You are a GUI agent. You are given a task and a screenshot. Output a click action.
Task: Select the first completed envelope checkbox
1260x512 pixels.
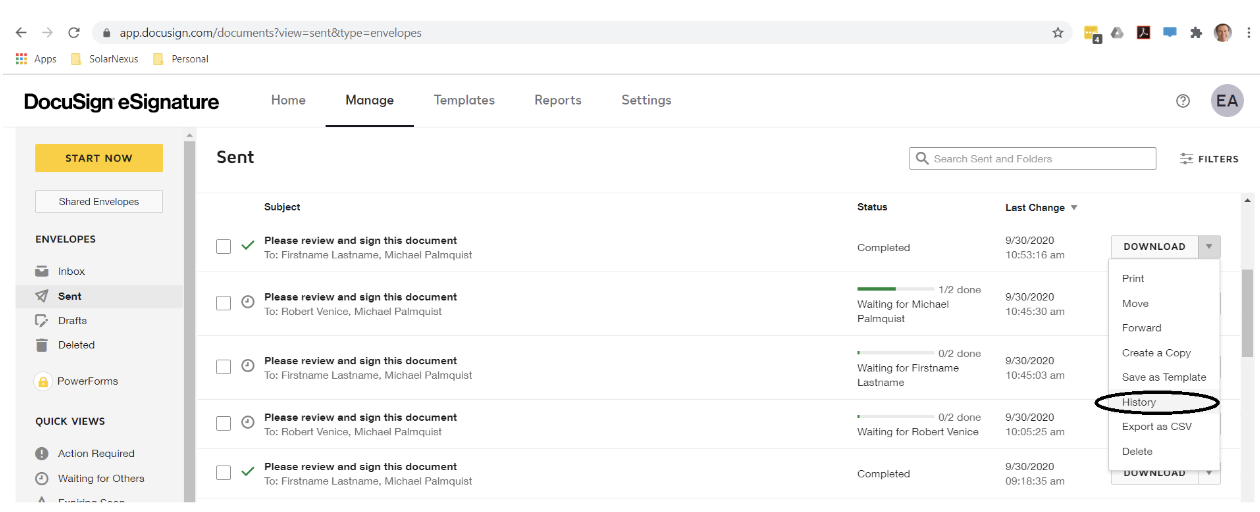point(224,247)
